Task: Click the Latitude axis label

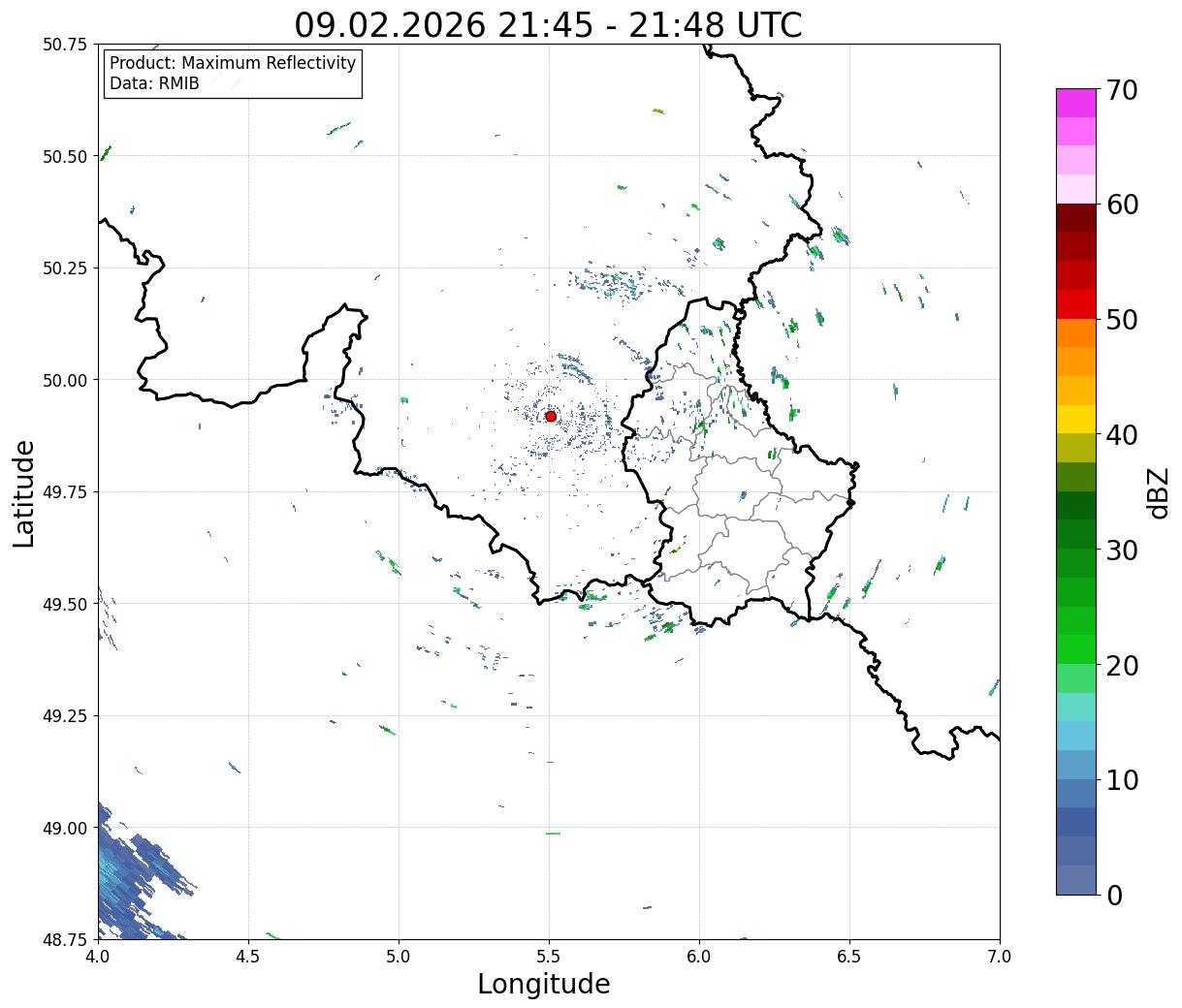Action: [x=24, y=493]
